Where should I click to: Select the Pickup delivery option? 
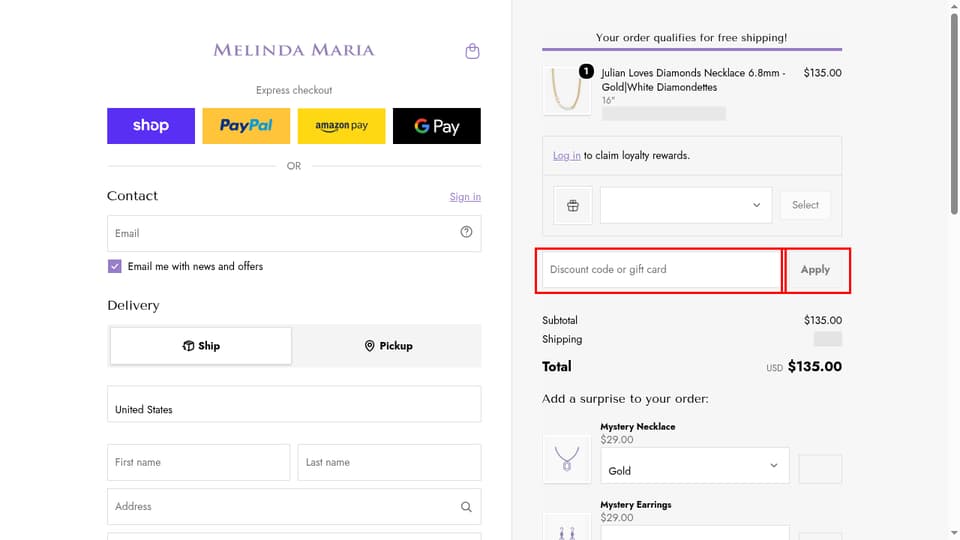(388, 346)
